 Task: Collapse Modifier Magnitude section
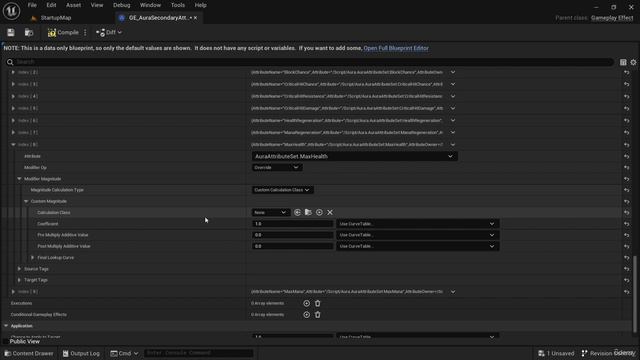click(19, 179)
